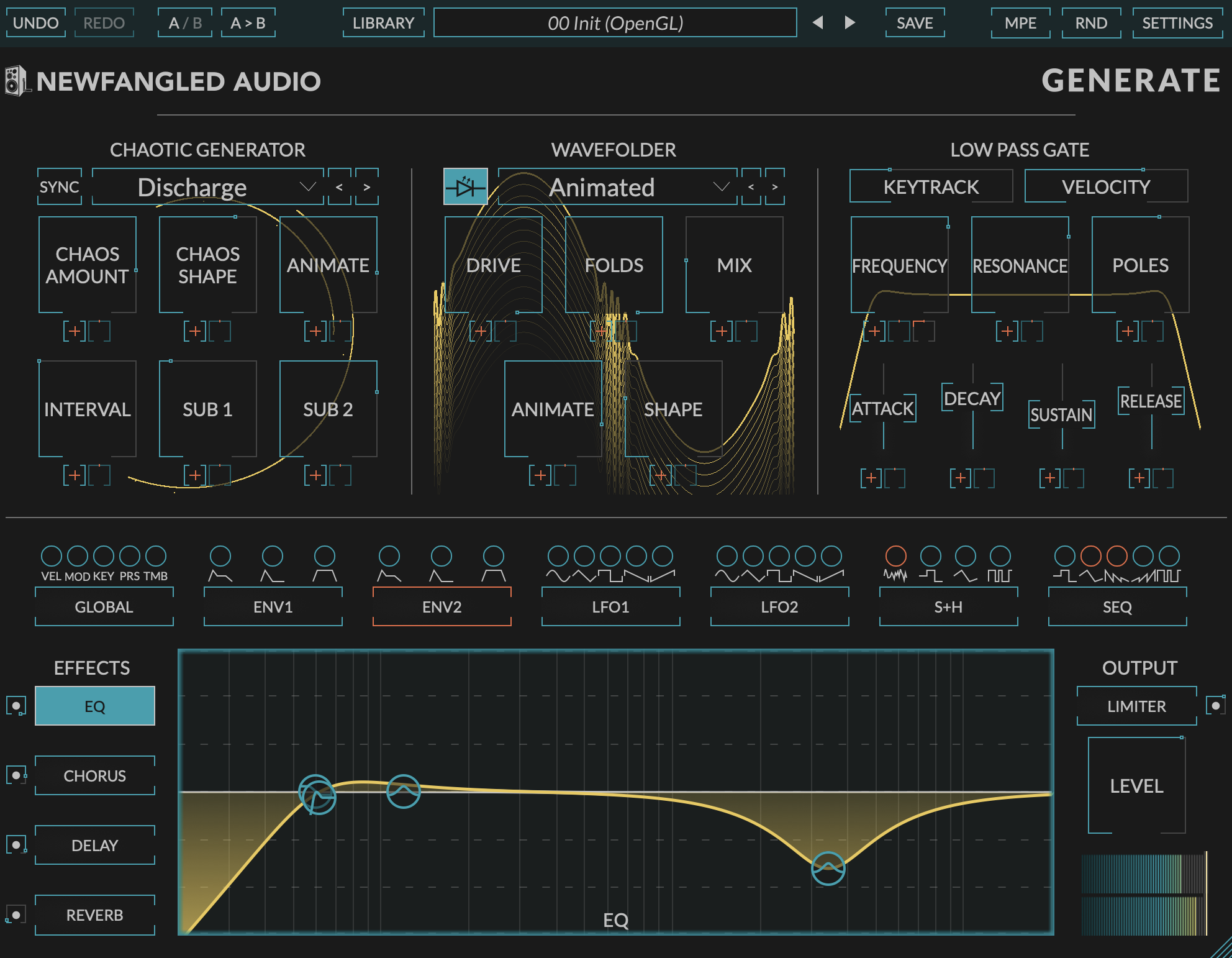Enable MPE mode
1232x958 pixels.
coord(1020,23)
